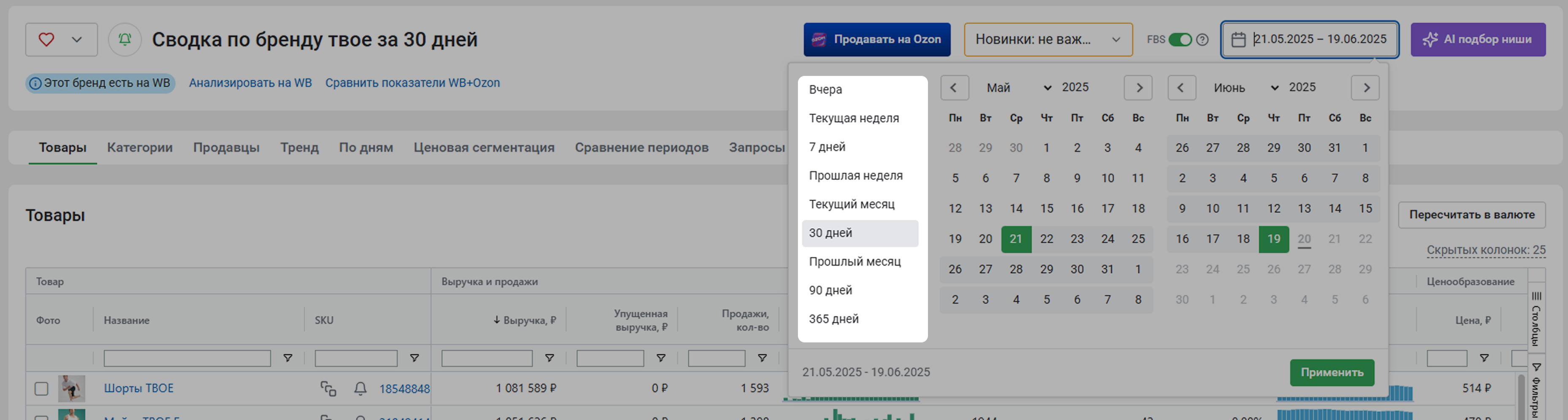This screenshot has height=420, width=1568.
Task: Switch to the Ценовая сегментация tab
Action: tap(484, 147)
